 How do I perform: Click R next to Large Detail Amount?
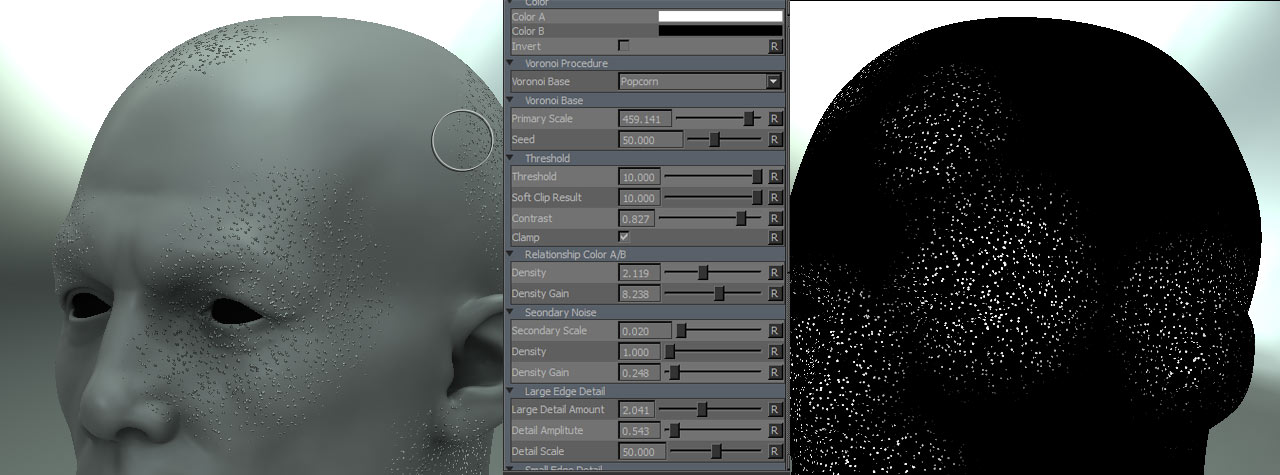(x=774, y=410)
